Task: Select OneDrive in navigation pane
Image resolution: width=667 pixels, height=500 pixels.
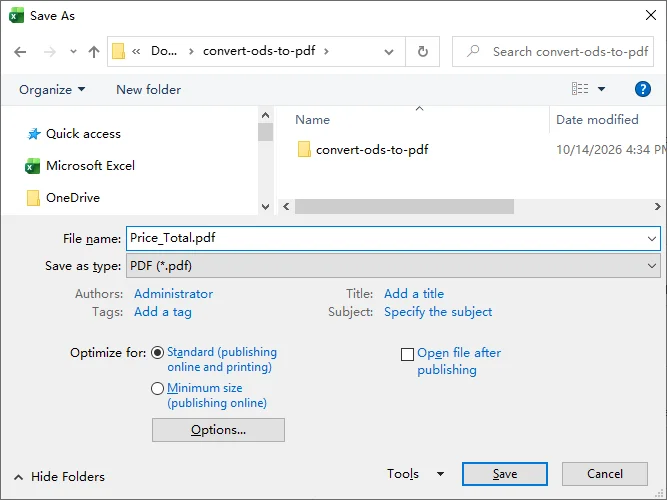Action: click(x=73, y=197)
